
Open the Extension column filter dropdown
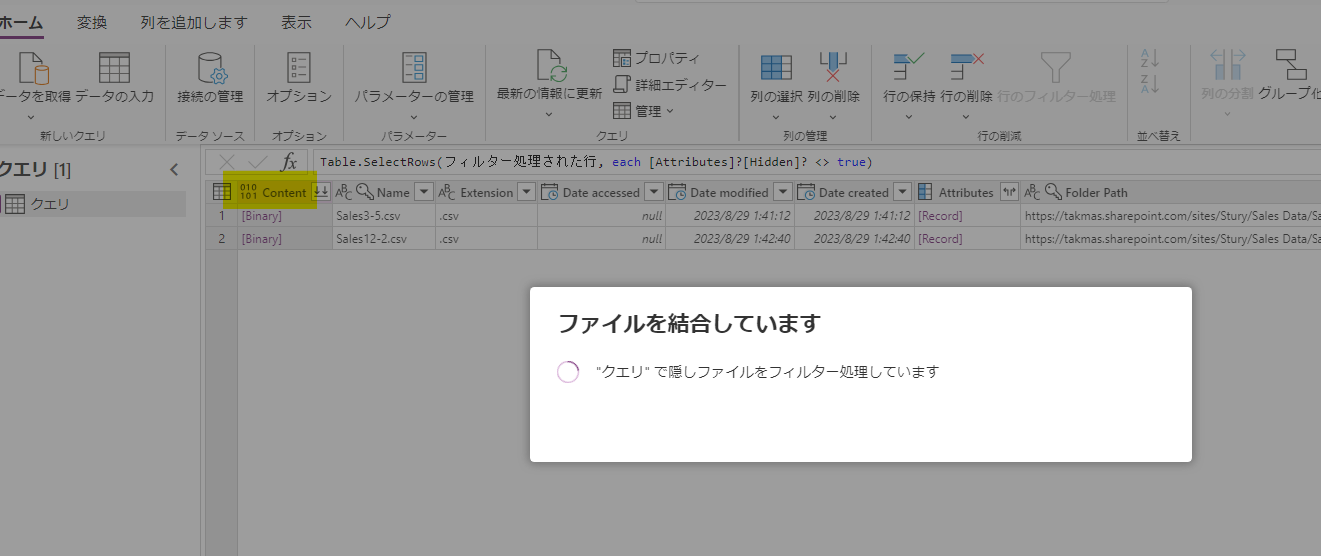pyautogui.click(x=527, y=192)
